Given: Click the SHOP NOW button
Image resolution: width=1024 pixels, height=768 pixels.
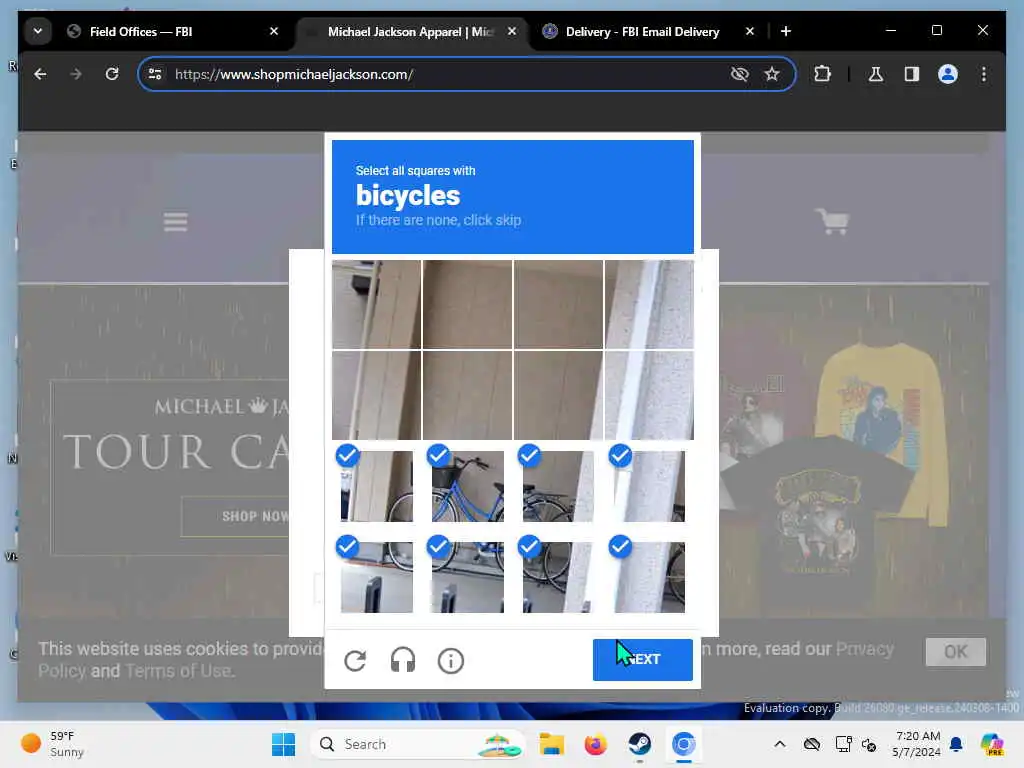Looking at the screenshot, I should pyautogui.click(x=255, y=517).
